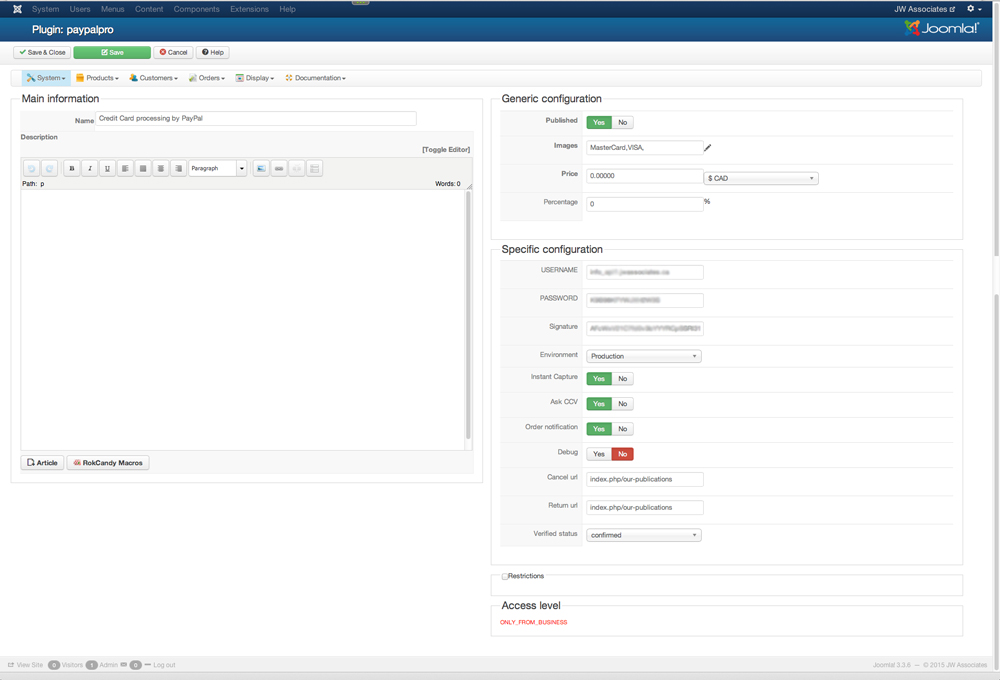Set Ask CCV to No
This screenshot has width=1000, height=680.
click(x=622, y=404)
